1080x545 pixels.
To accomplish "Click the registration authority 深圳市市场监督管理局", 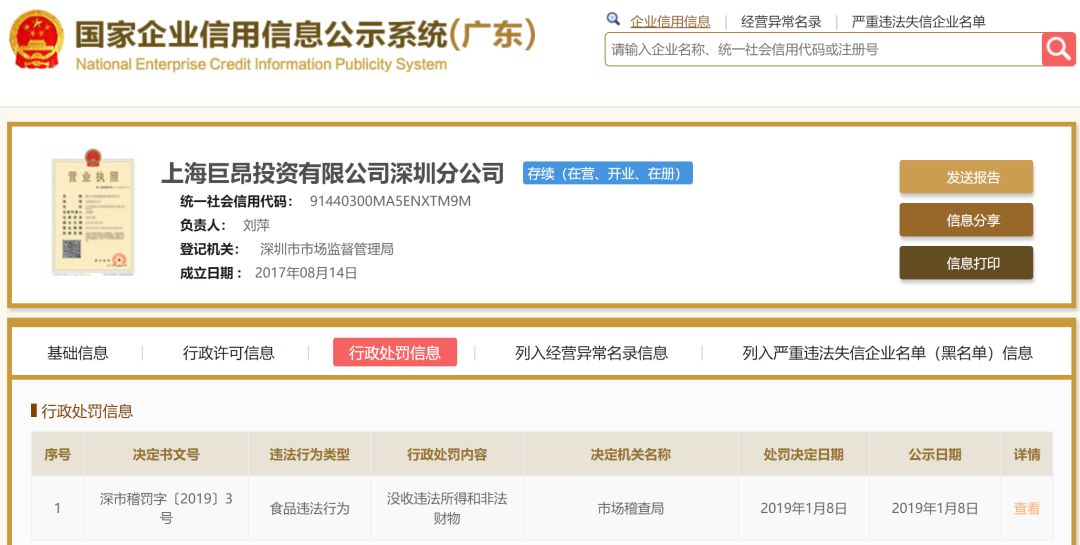I will [x=326, y=249].
